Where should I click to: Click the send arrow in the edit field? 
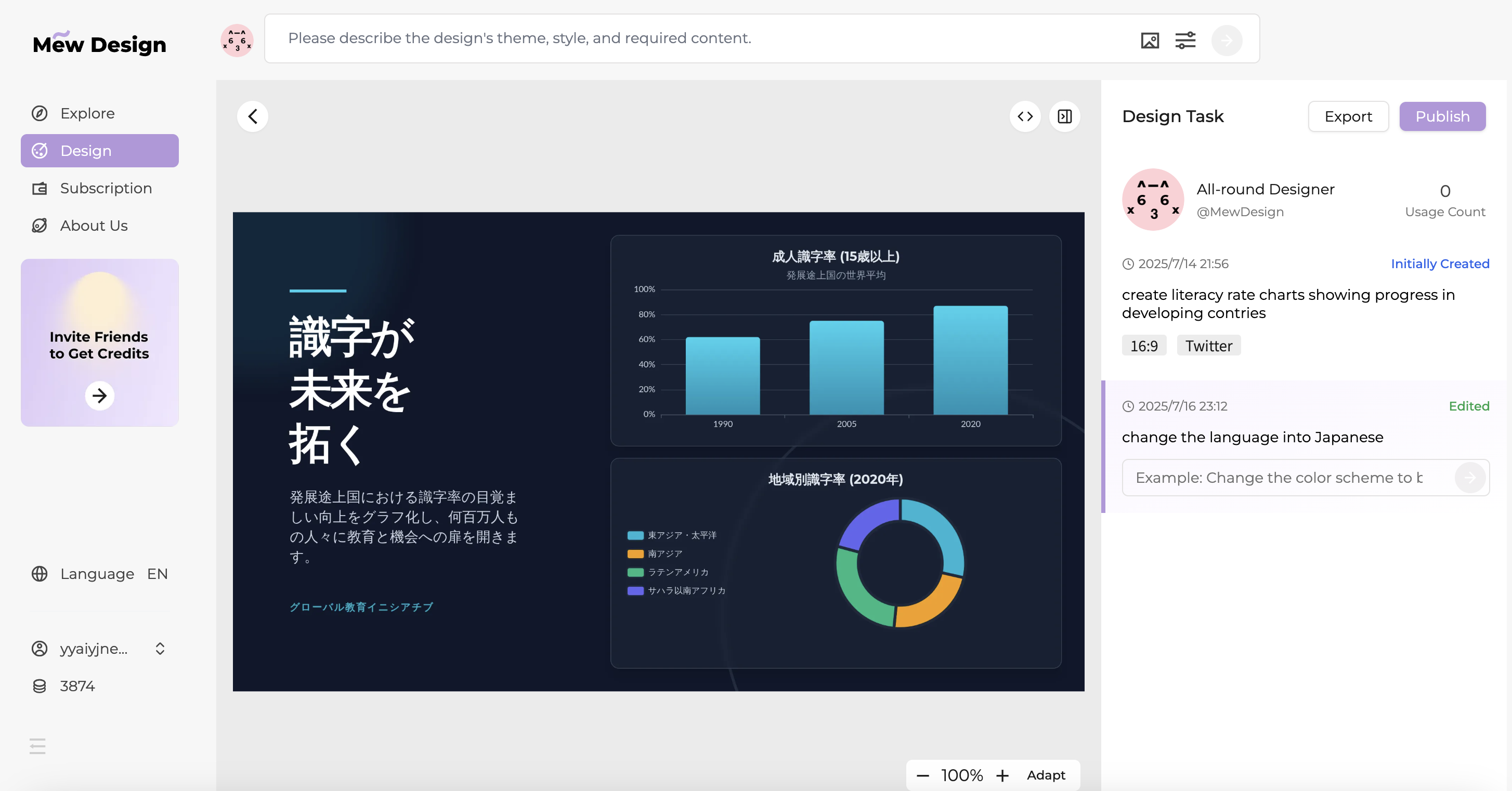(1470, 478)
